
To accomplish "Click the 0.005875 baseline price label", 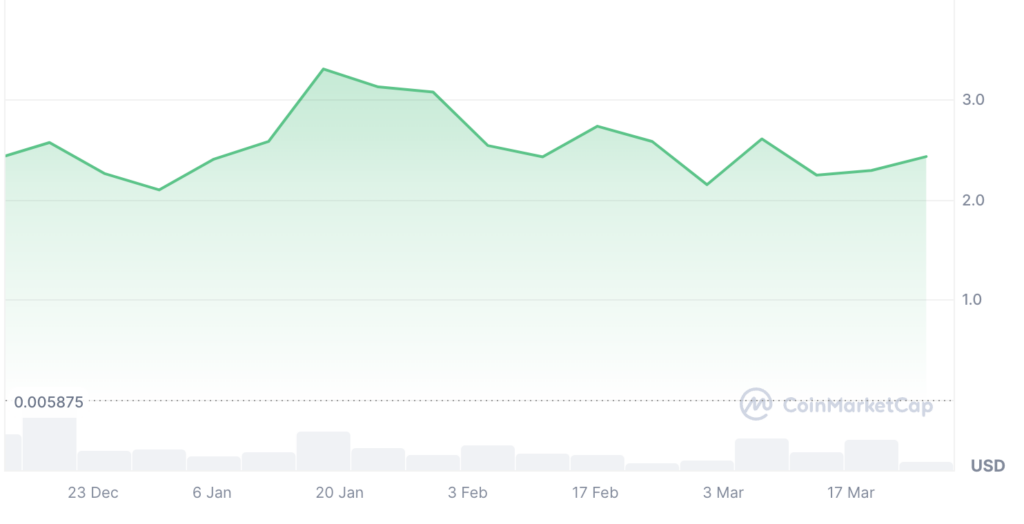I will [49, 402].
